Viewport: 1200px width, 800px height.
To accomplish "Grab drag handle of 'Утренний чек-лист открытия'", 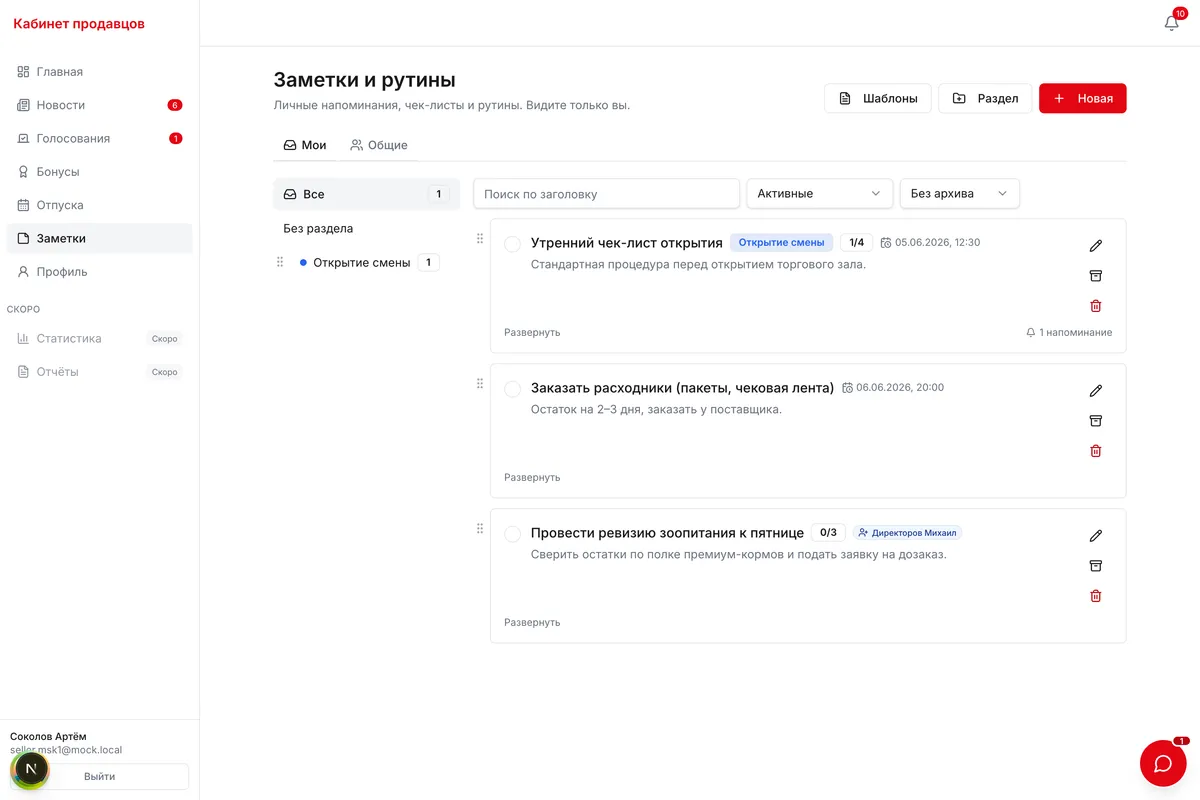I will [480, 238].
